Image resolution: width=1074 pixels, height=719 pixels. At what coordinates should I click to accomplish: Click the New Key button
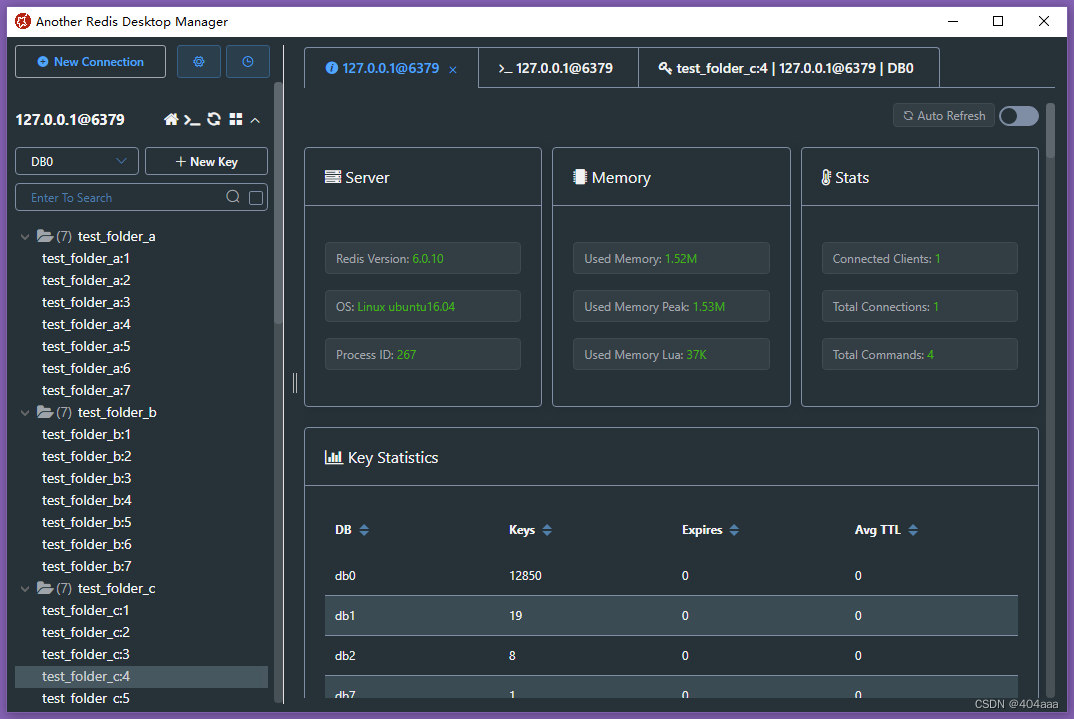click(206, 162)
